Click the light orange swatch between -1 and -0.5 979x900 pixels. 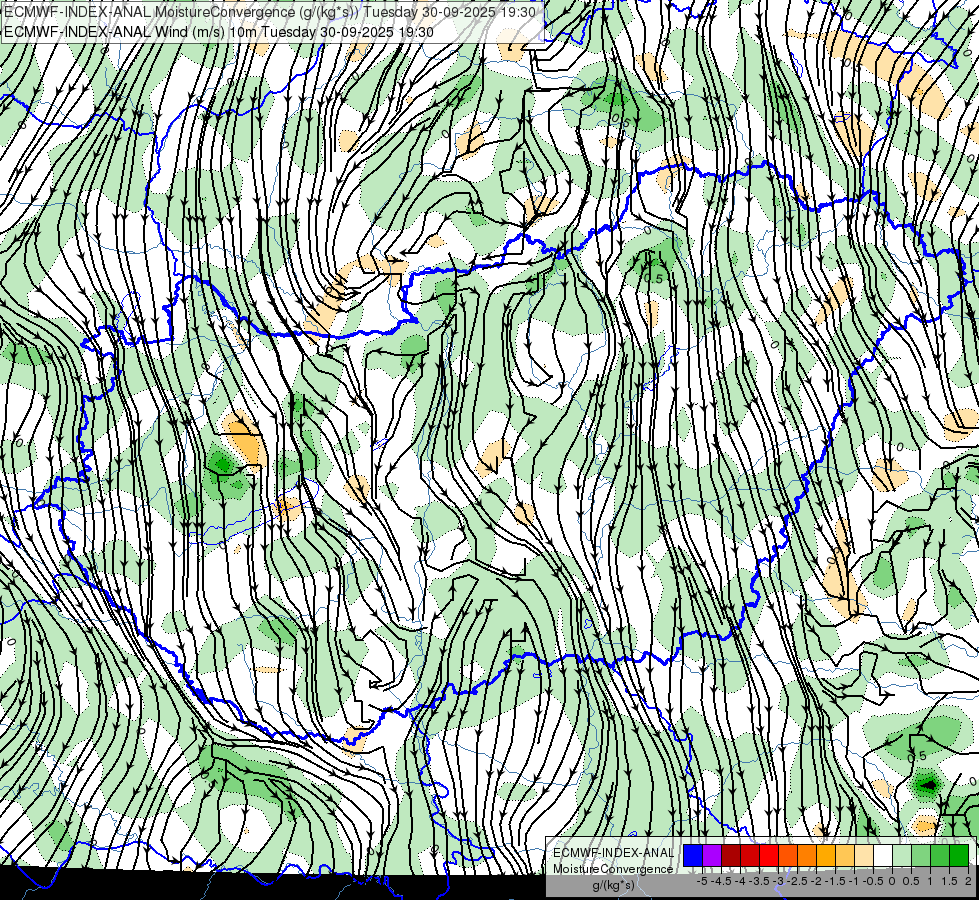845,856
